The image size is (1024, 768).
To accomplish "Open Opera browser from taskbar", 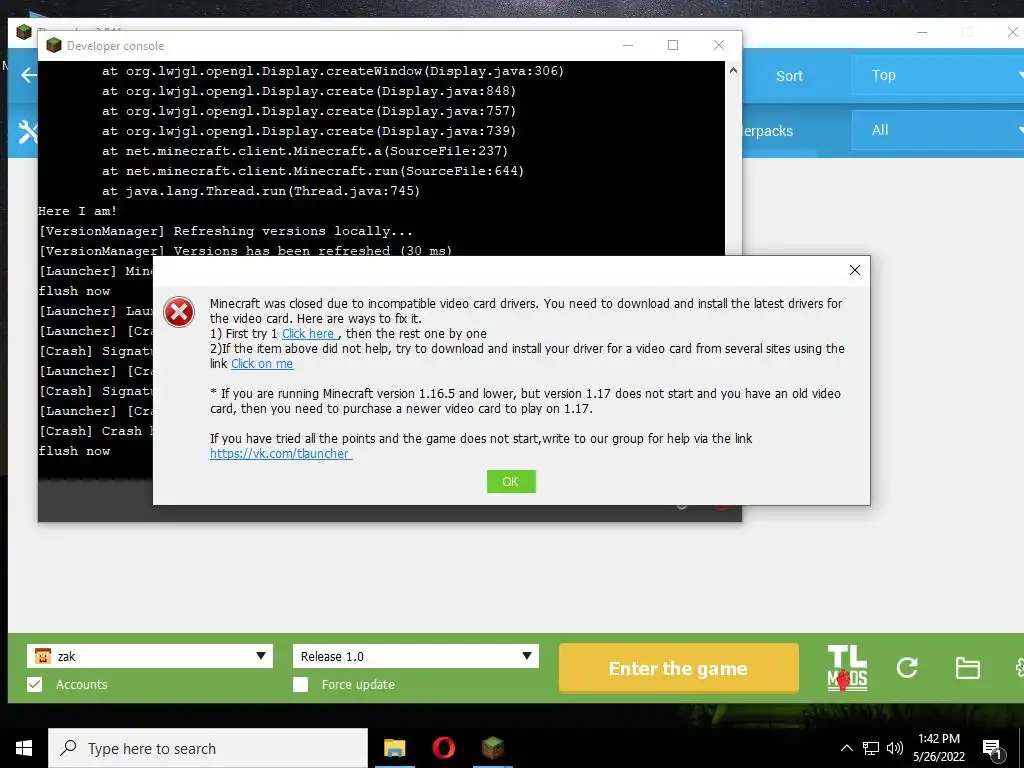I will tap(443, 748).
